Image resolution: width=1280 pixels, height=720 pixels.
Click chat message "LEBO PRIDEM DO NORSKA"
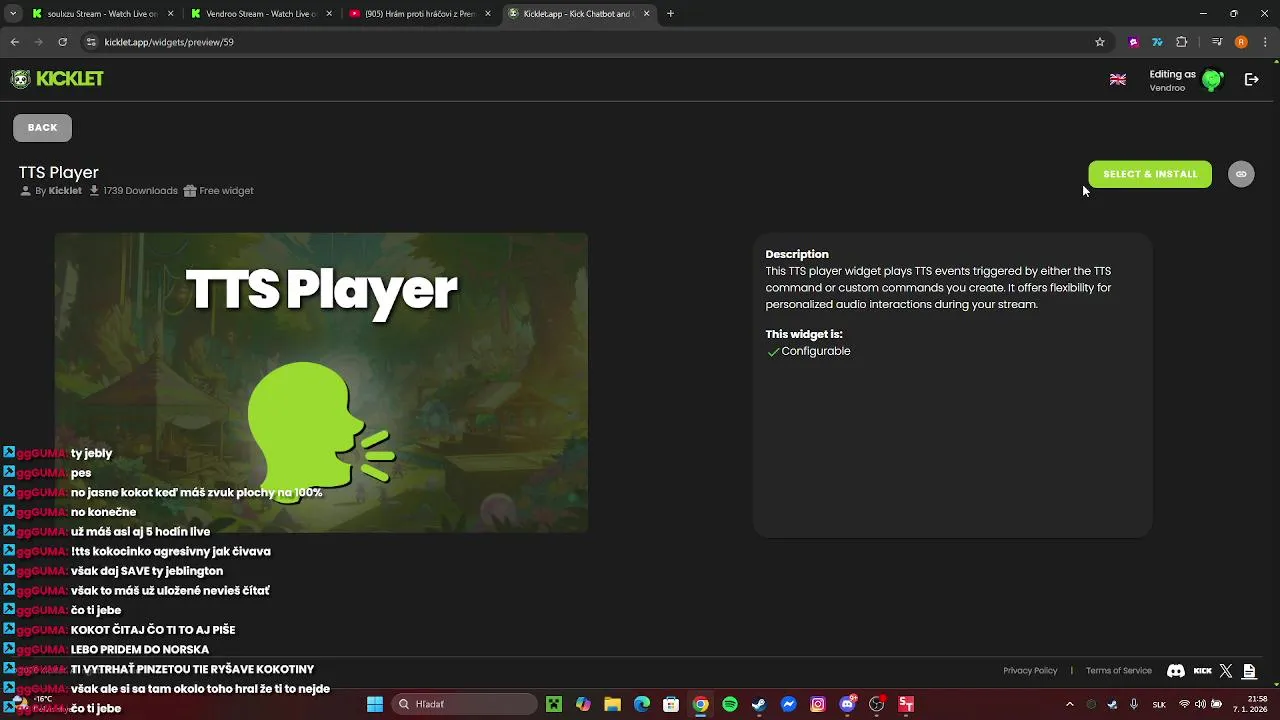click(140, 649)
